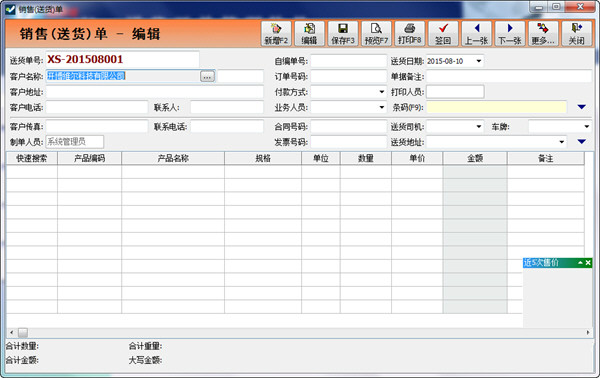Go to previous order with 上一张
This screenshot has width=600, height=378.
476,34
